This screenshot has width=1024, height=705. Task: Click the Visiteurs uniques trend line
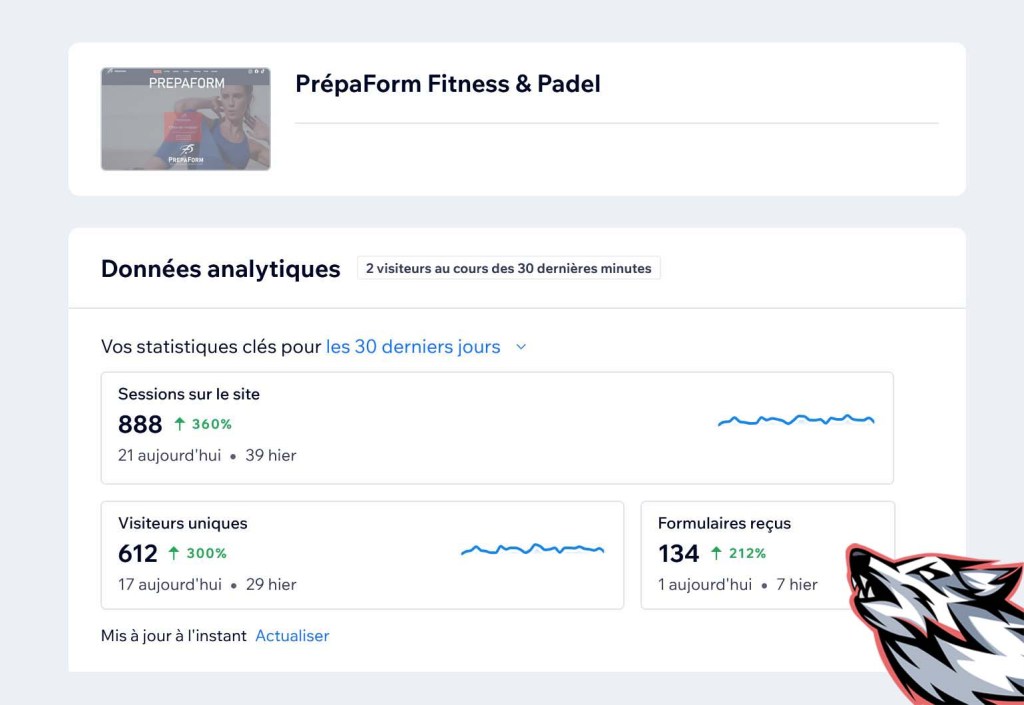pyautogui.click(x=532, y=549)
